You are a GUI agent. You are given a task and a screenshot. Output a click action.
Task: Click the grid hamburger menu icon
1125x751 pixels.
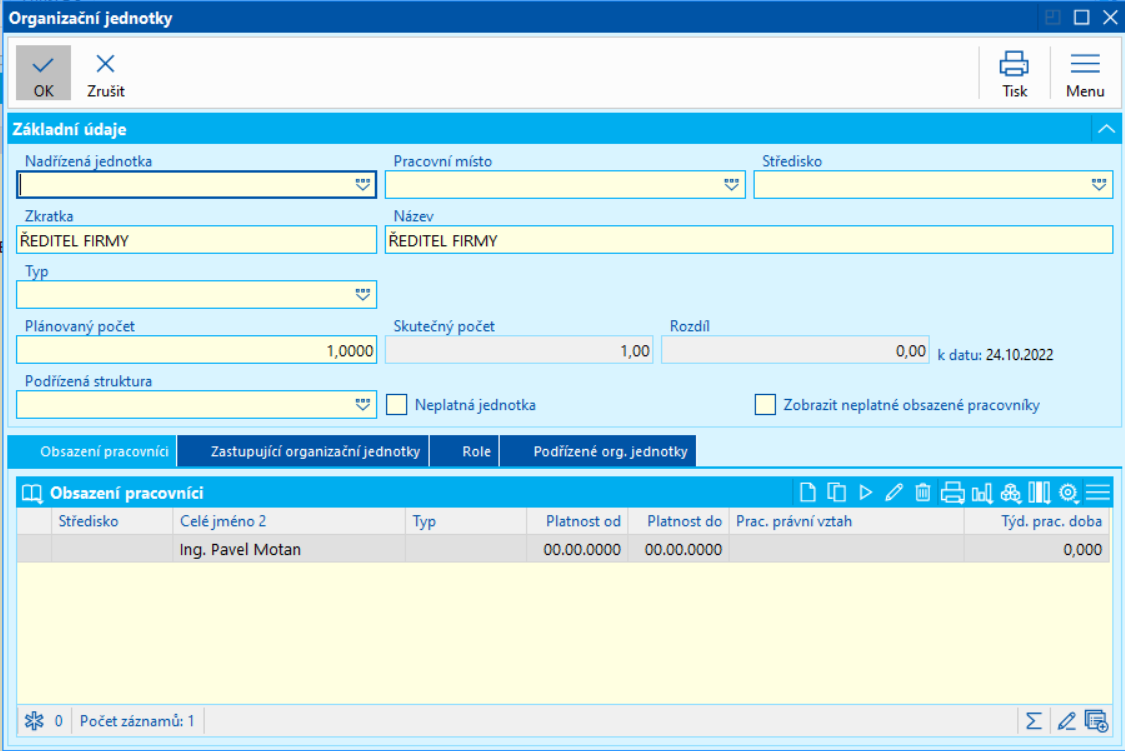[x=1098, y=492]
